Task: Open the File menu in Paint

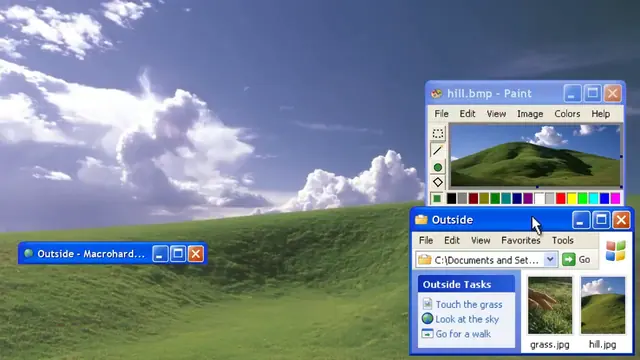Action: (x=441, y=114)
